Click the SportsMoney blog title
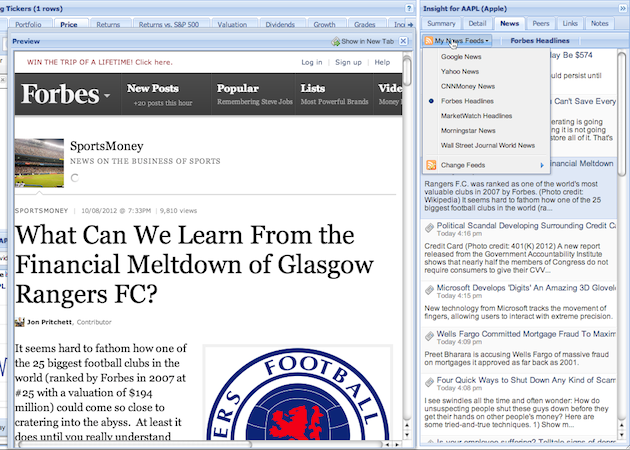630x450 pixels. click(106, 146)
